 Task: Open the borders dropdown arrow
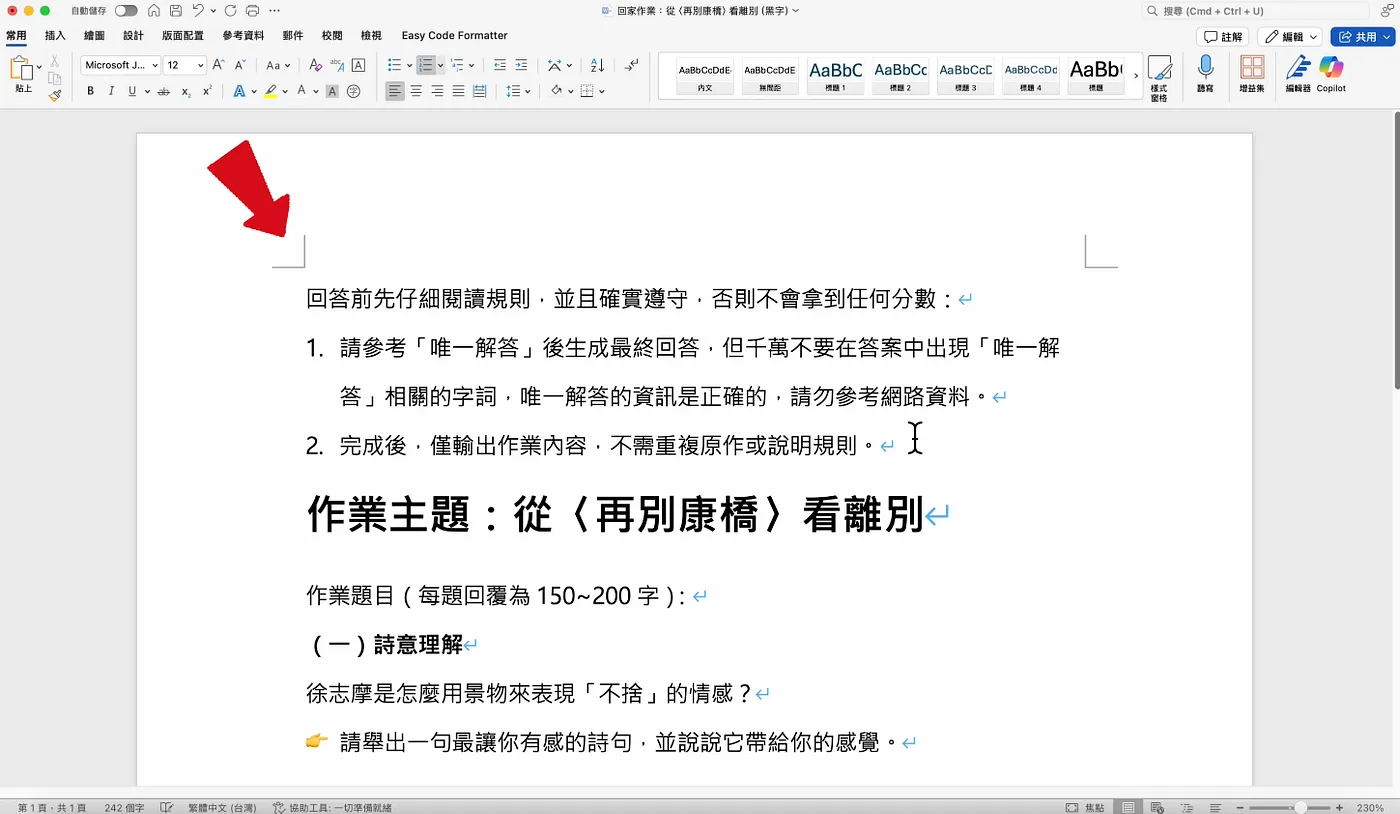point(603,91)
